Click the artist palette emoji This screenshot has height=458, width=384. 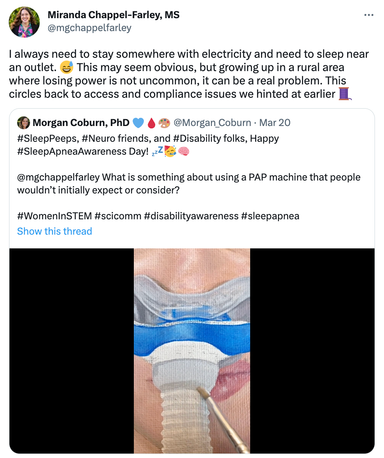pyautogui.click(x=164, y=123)
